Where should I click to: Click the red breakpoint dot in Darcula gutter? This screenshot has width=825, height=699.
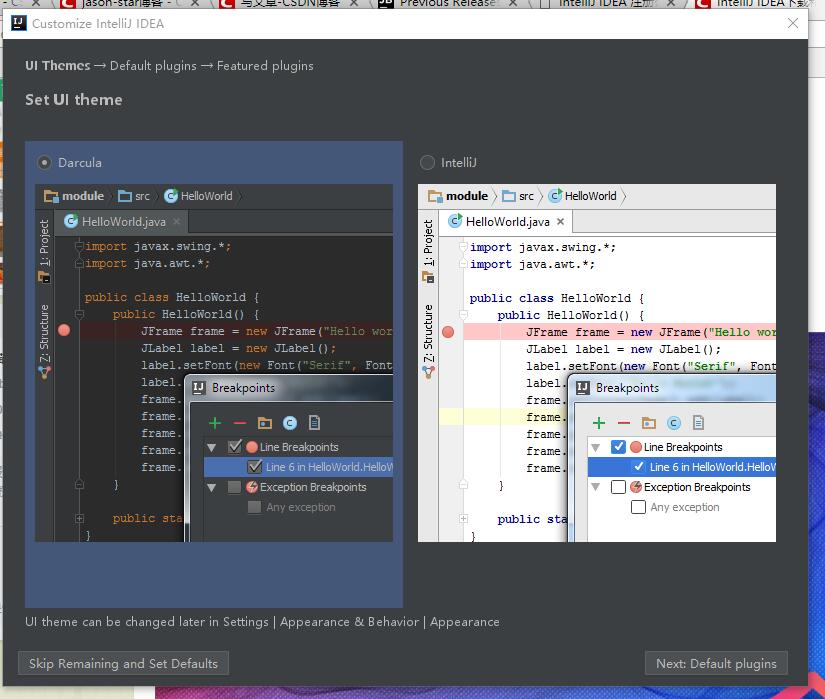click(x=64, y=330)
